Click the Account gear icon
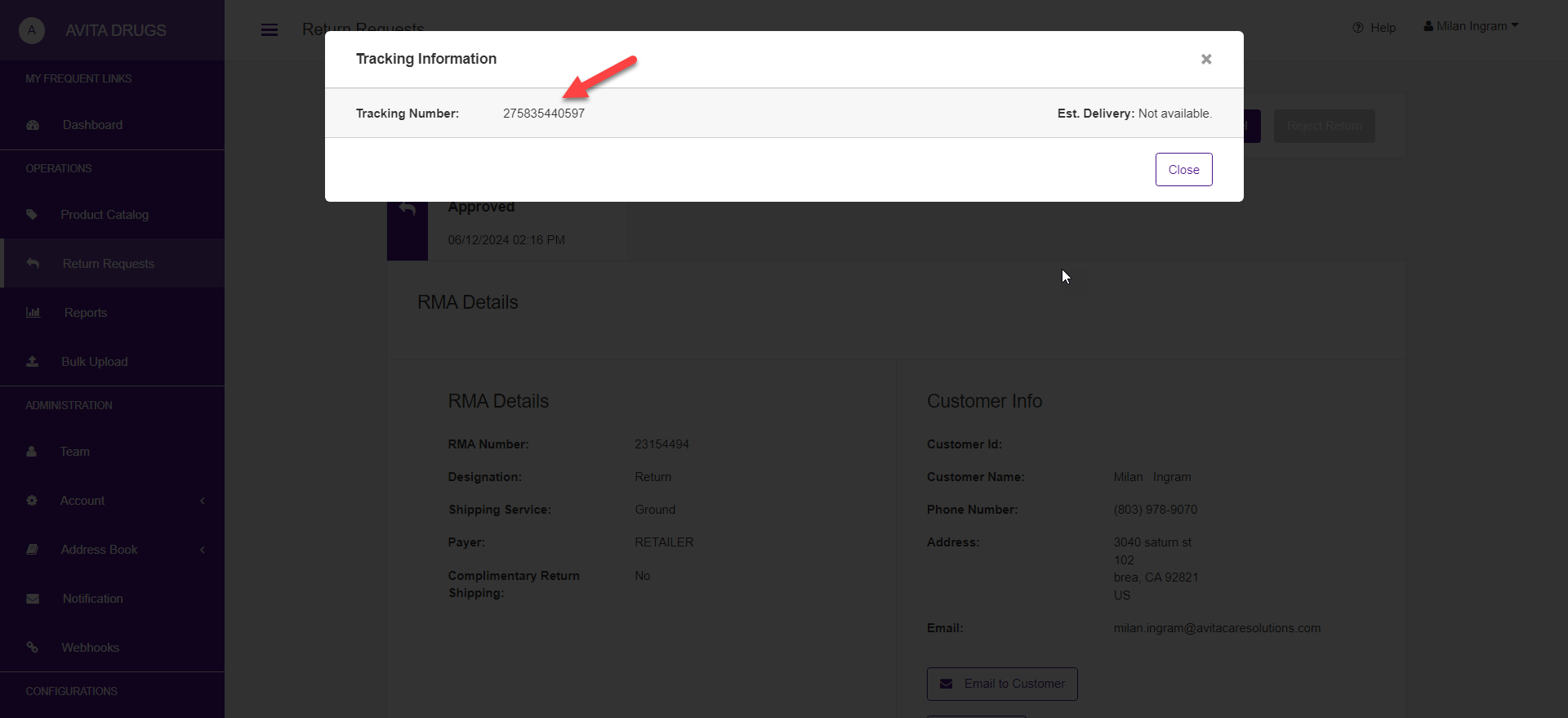The height and width of the screenshot is (718, 1568). tap(32, 500)
